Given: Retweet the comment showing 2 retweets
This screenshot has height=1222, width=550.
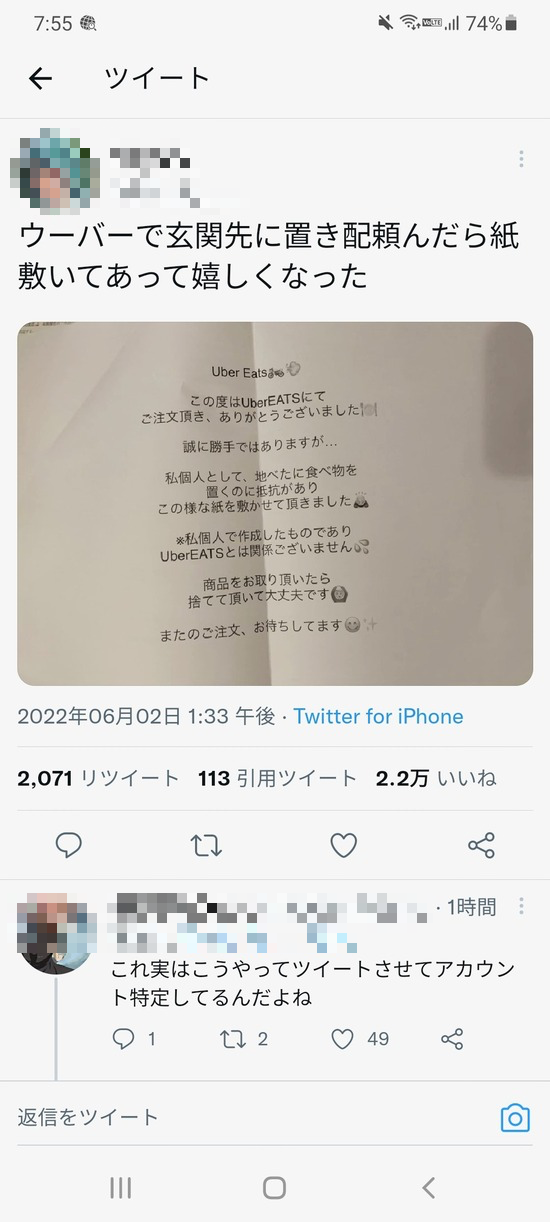Looking at the screenshot, I should click(243, 1039).
